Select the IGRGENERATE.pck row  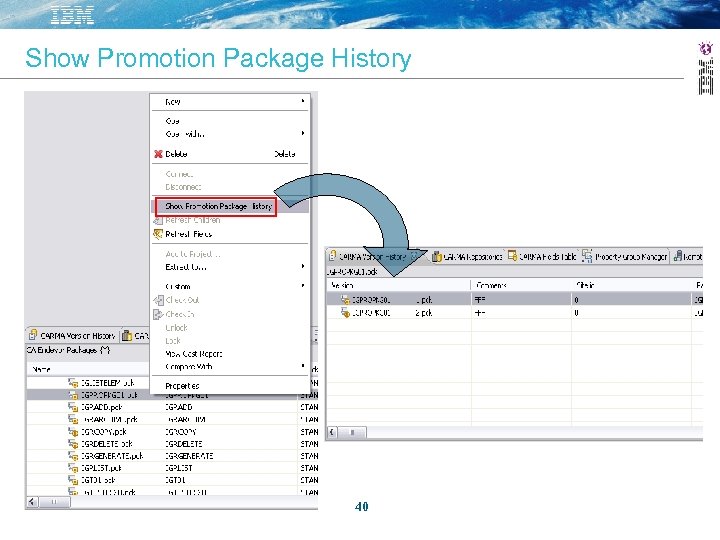(x=172, y=456)
